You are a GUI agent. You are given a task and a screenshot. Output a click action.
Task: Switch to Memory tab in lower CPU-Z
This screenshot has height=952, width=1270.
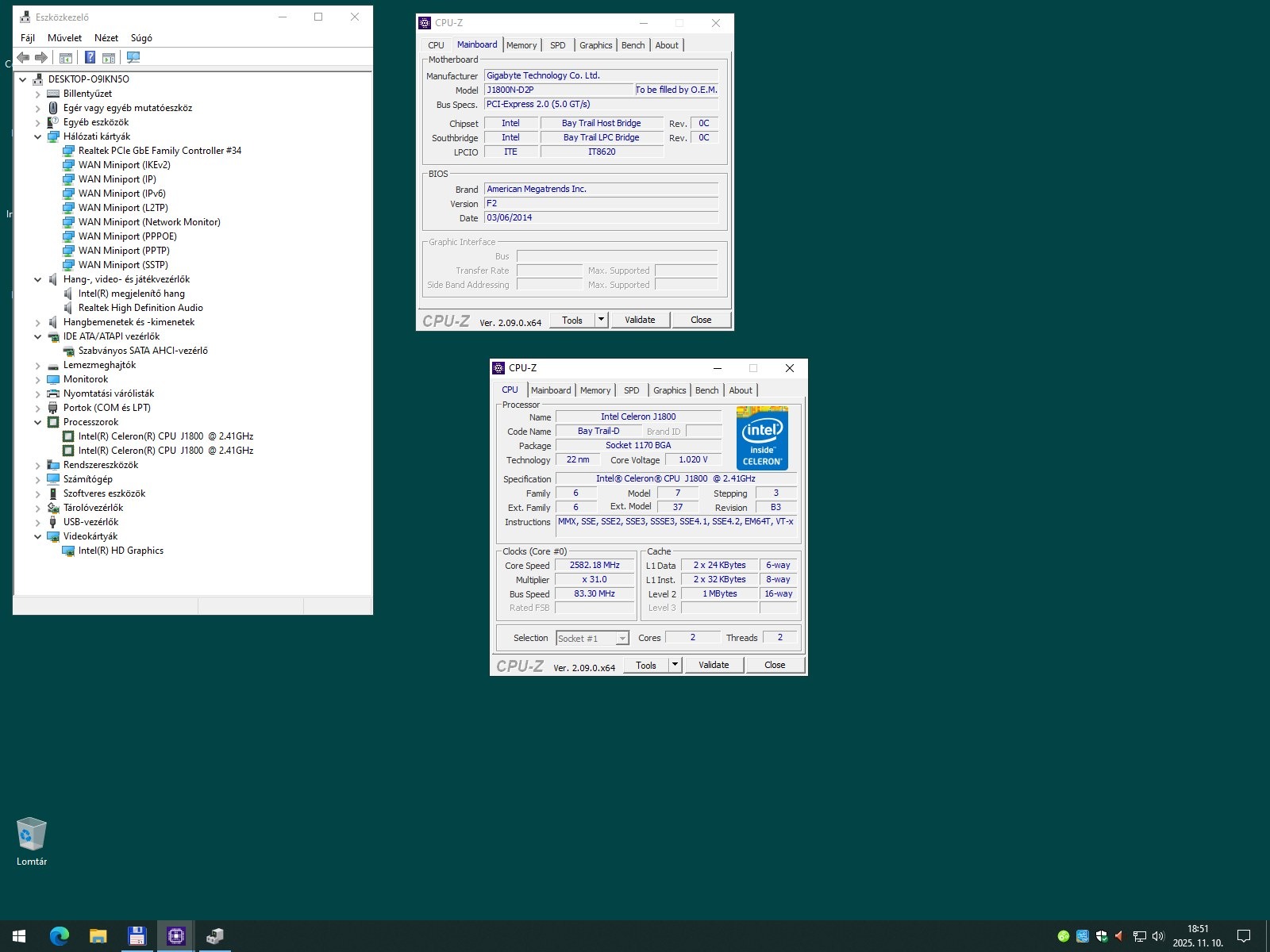(595, 390)
